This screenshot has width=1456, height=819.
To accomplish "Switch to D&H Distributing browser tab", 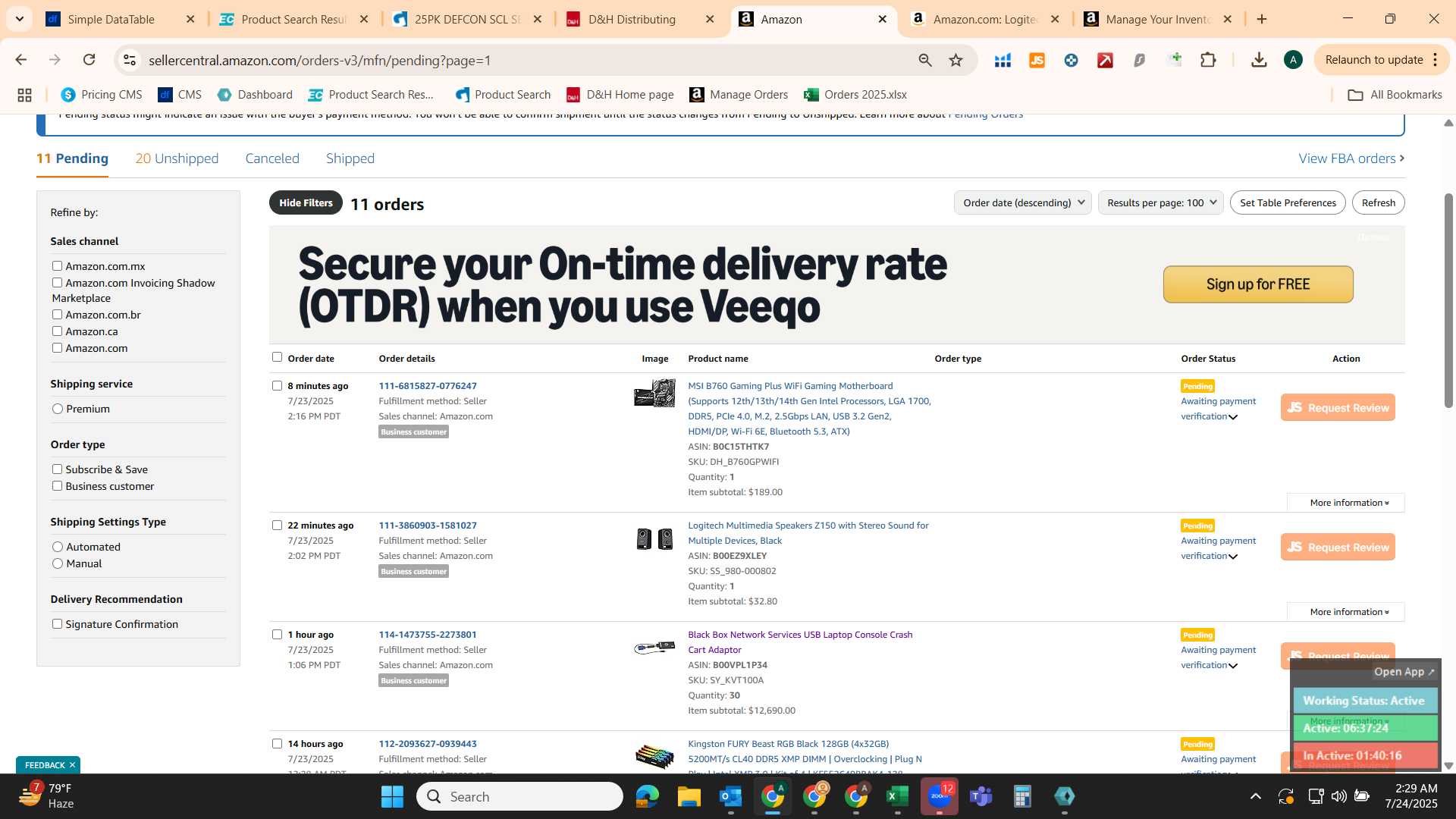I will click(641, 19).
